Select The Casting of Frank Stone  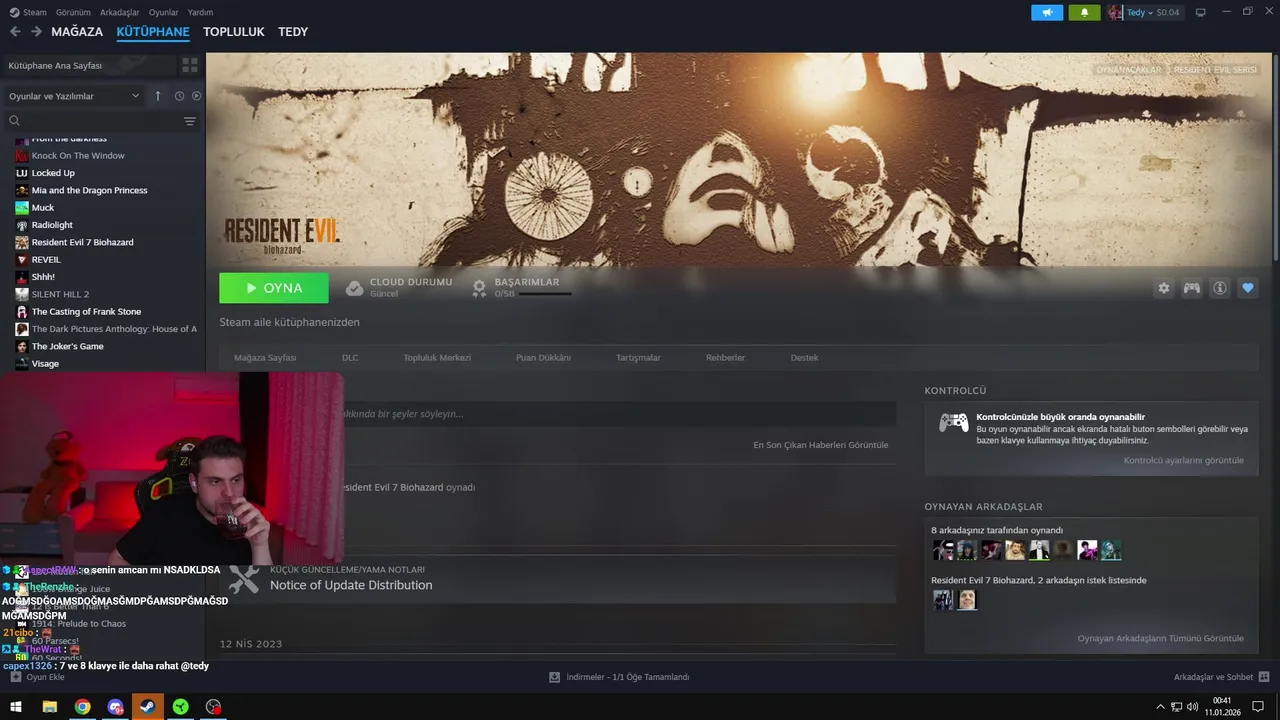[86, 312]
